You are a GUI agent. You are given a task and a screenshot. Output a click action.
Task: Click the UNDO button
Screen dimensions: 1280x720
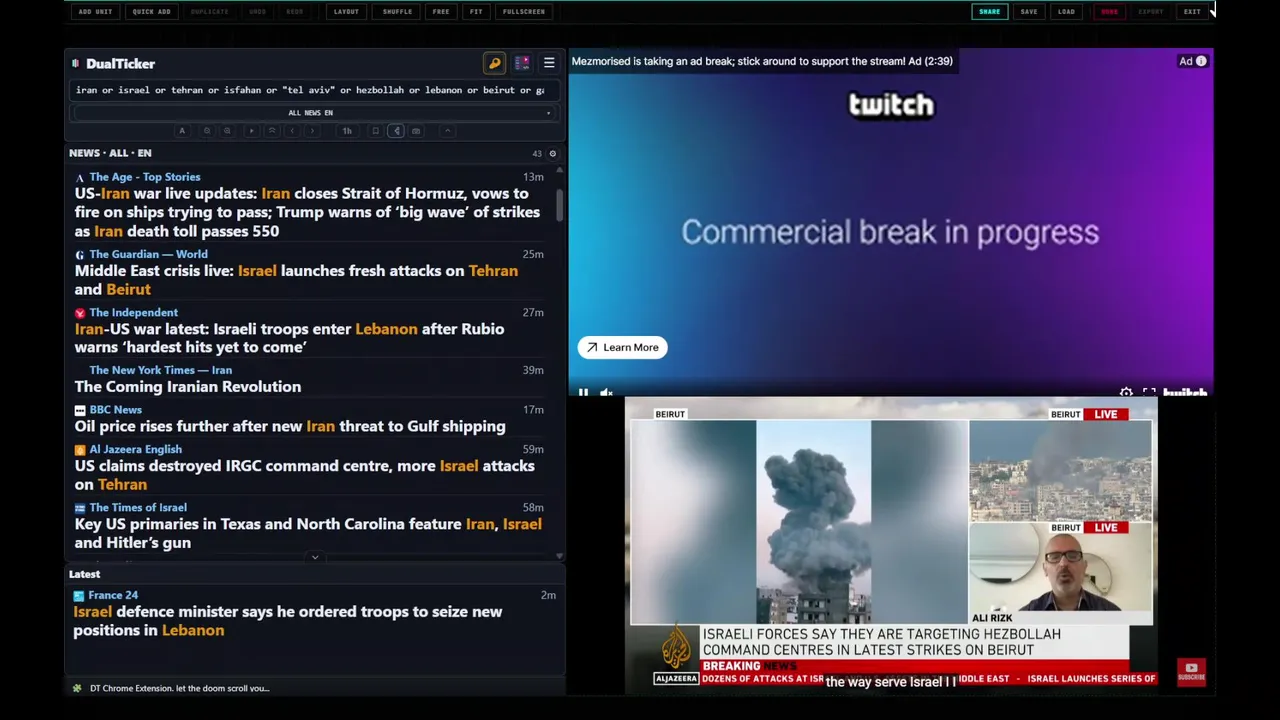257,12
